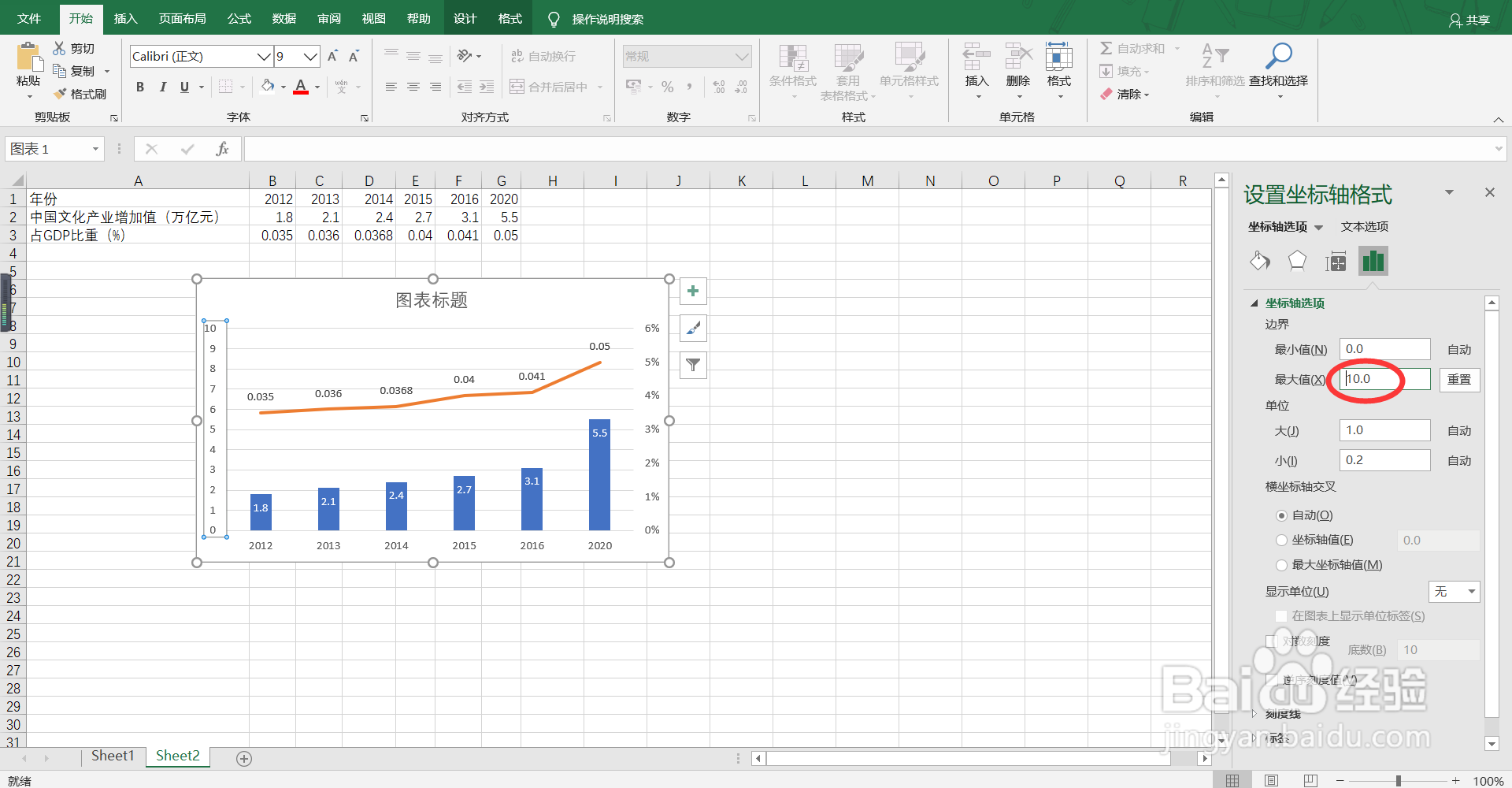Open Chart Styles brush button
Viewport: 1512px width, 788px height.
coord(693,328)
